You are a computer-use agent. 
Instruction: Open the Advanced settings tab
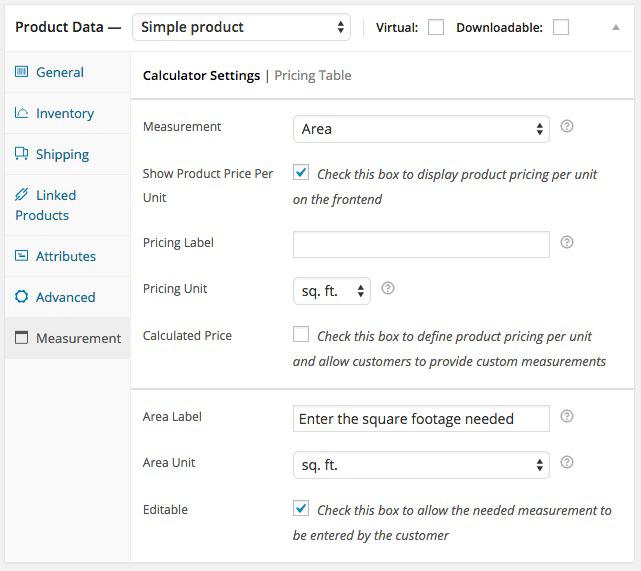pos(65,297)
